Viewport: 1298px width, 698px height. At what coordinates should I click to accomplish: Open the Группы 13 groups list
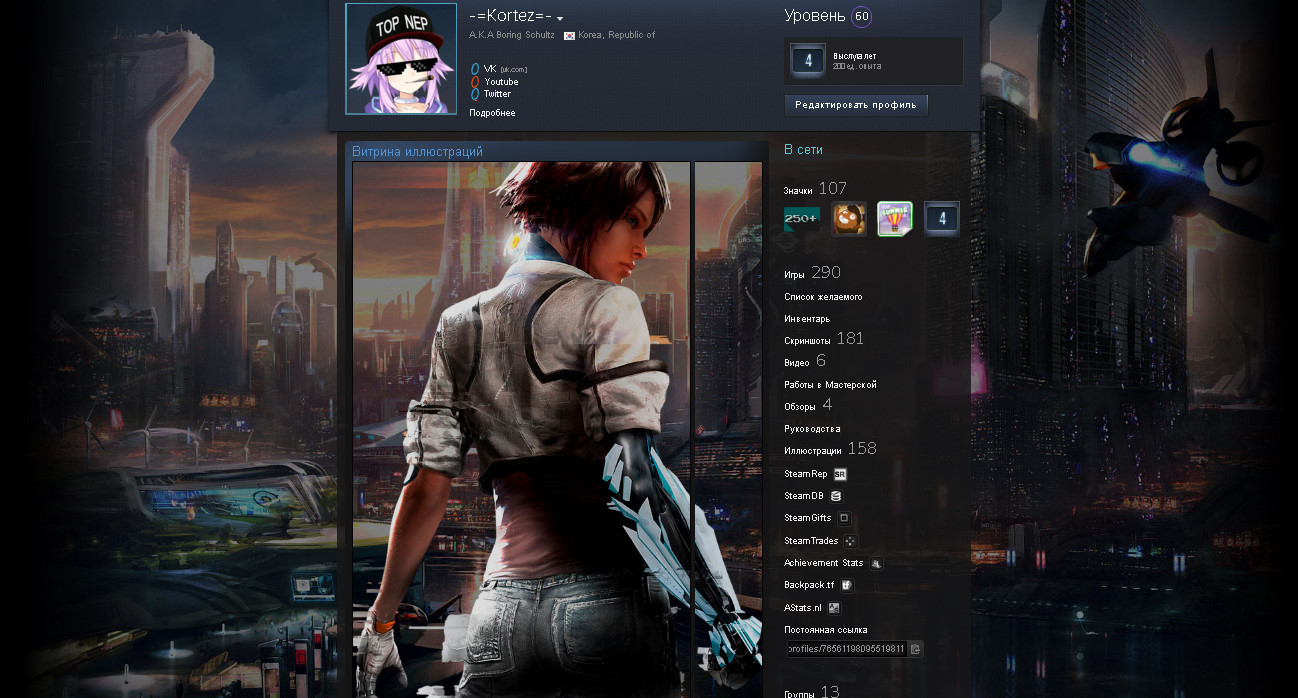coord(812,691)
